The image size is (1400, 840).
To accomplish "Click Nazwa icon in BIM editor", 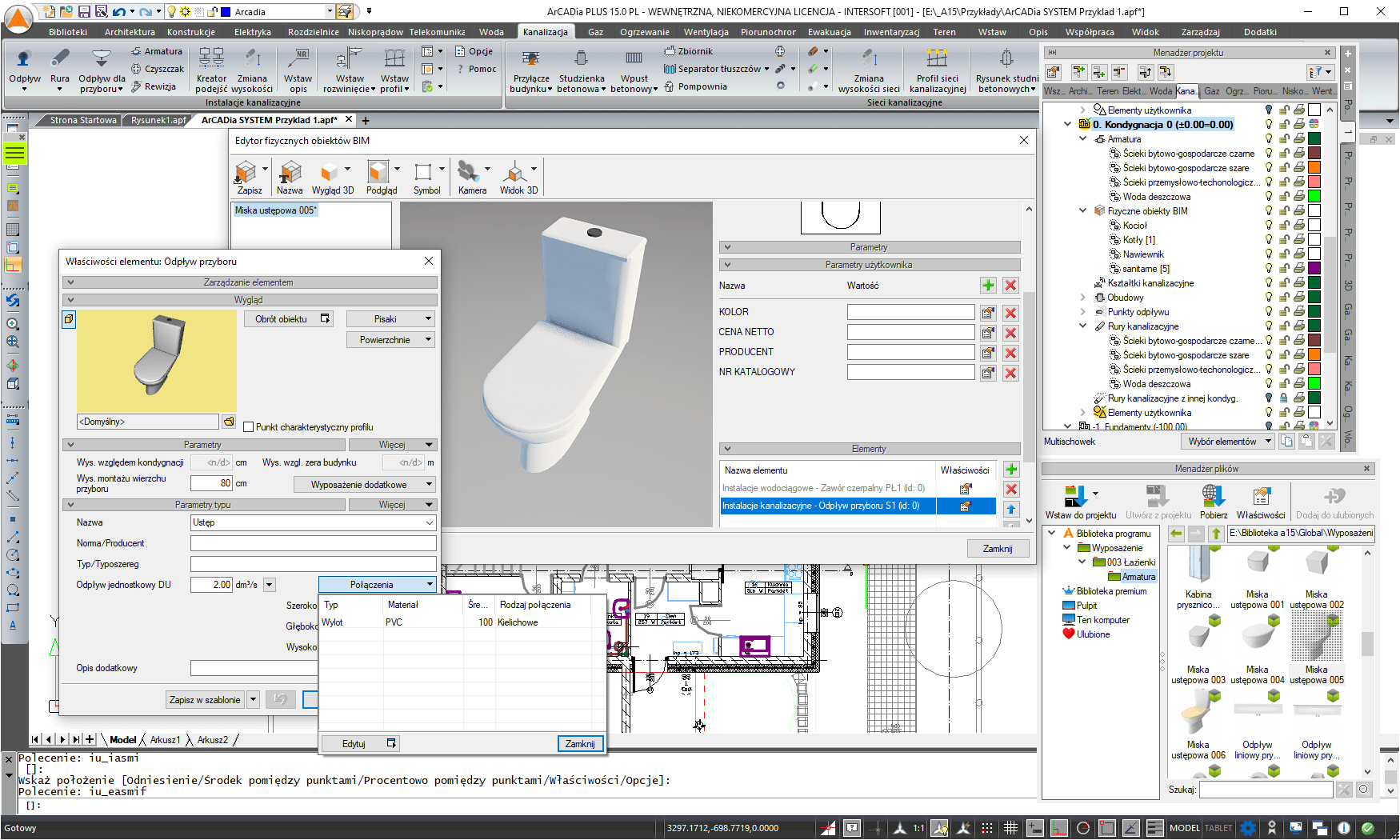I will 290,177.
